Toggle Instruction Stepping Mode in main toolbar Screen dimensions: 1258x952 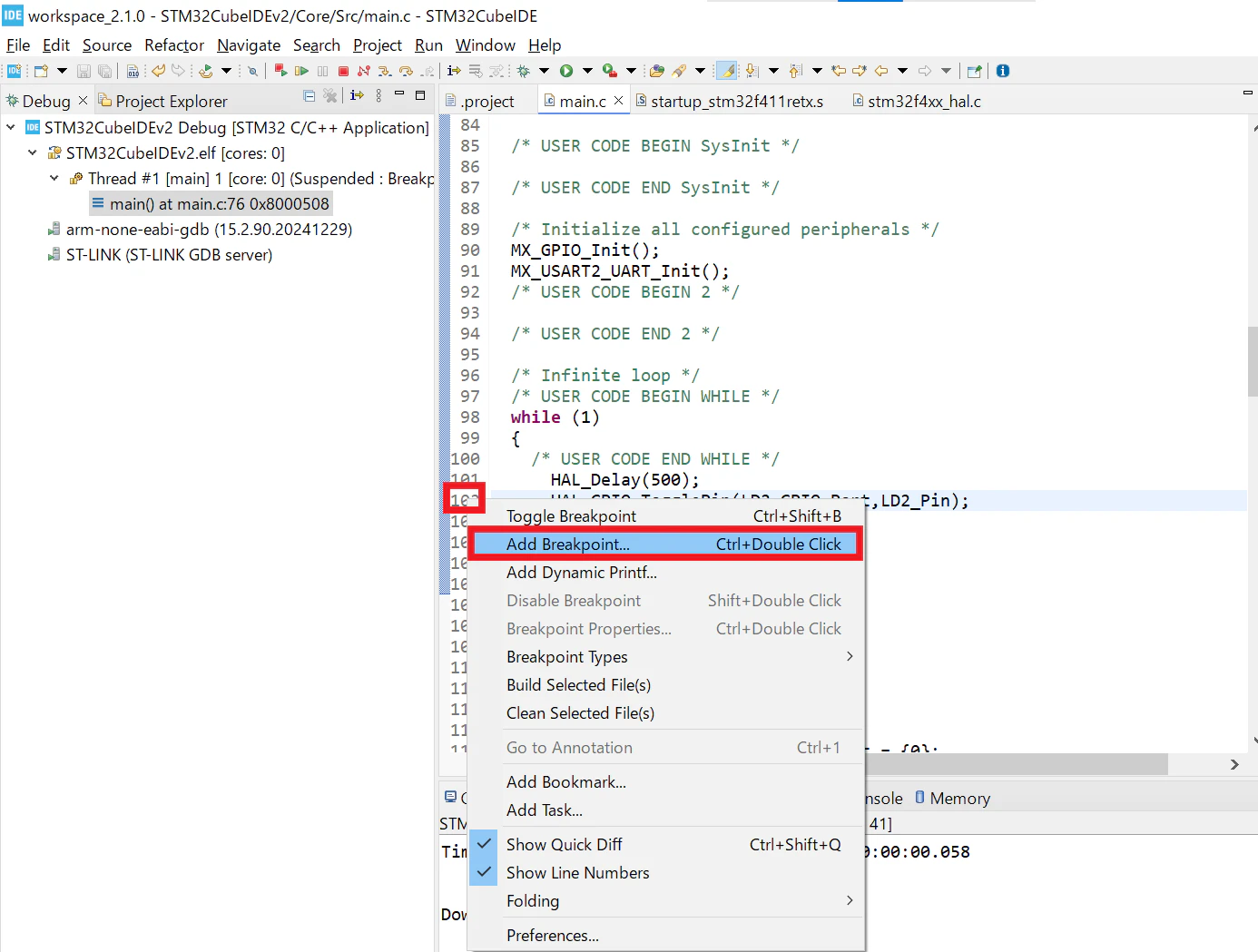pyautogui.click(x=454, y=71)
